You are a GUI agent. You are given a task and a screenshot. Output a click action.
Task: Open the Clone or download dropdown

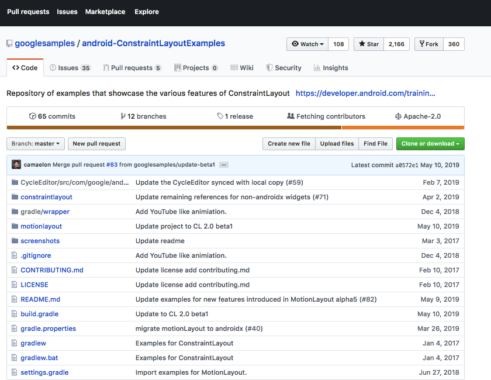pyautogui.click(x=430, y=144)
